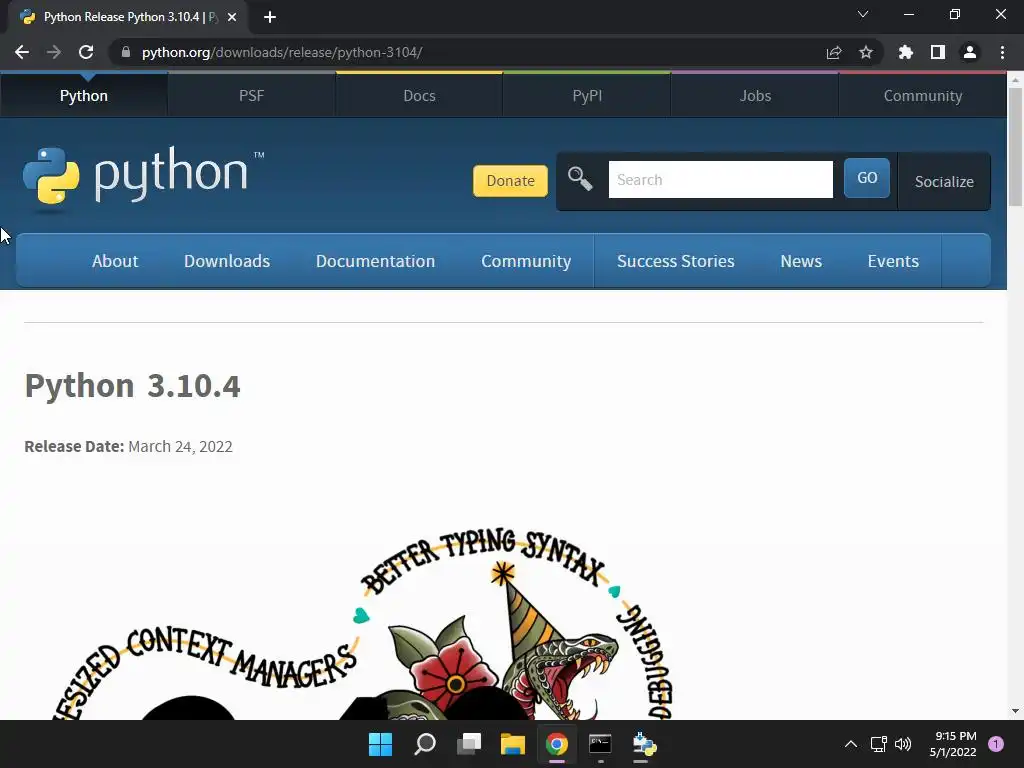Open Windows Search on the taskbar
Screen dimensions: 1024x768
click(x=425, y=744)
